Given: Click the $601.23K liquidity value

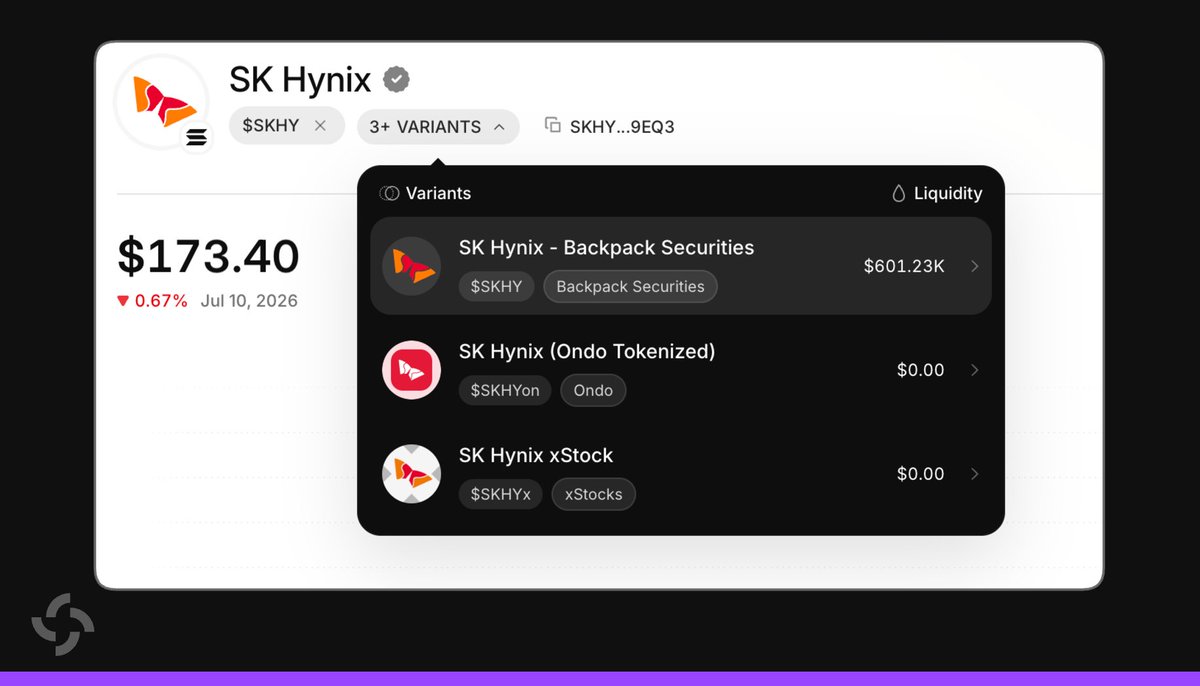Looking at the screenshot, I should [x=904, y=266].
